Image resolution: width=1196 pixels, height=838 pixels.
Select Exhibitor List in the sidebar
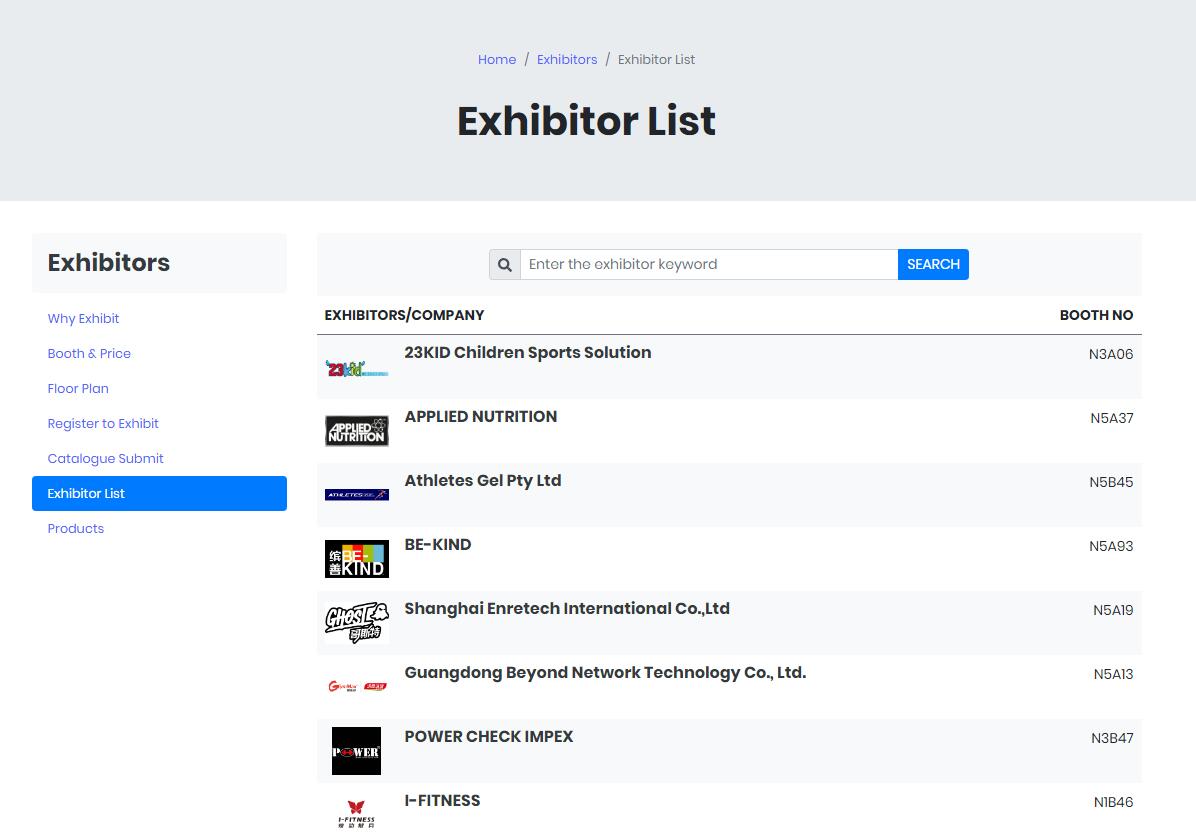click(x=159, y=493)
